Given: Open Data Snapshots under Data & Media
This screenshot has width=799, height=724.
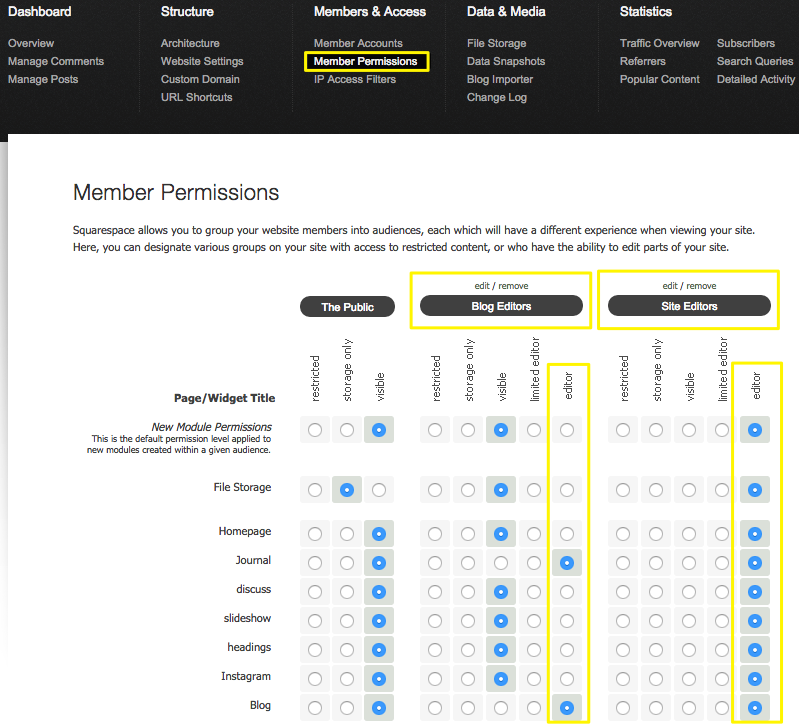Looking at the screenshot, I should pyautogui.click(x=506, y=61).
